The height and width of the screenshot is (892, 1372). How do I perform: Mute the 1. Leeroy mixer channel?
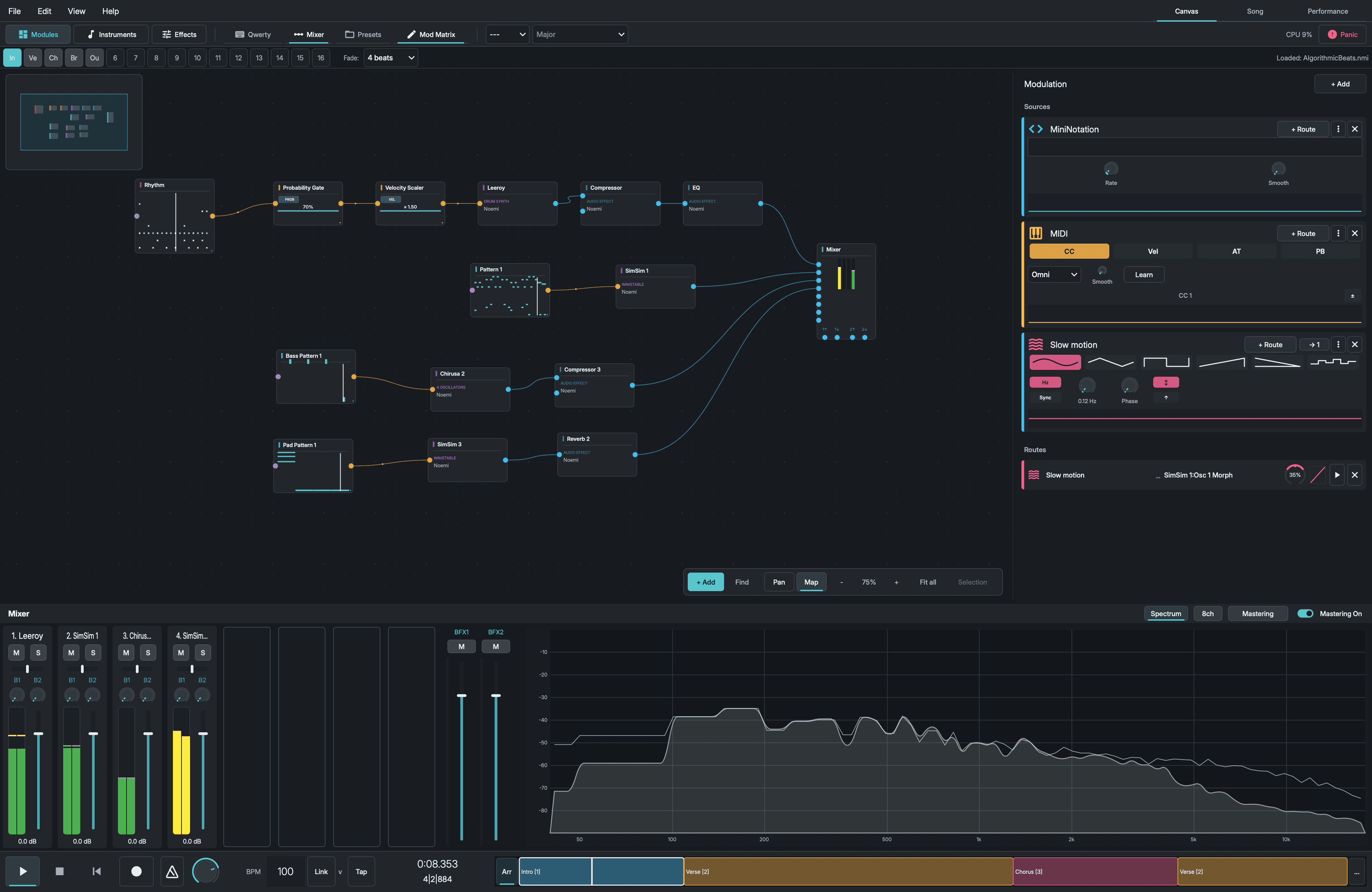16,653
